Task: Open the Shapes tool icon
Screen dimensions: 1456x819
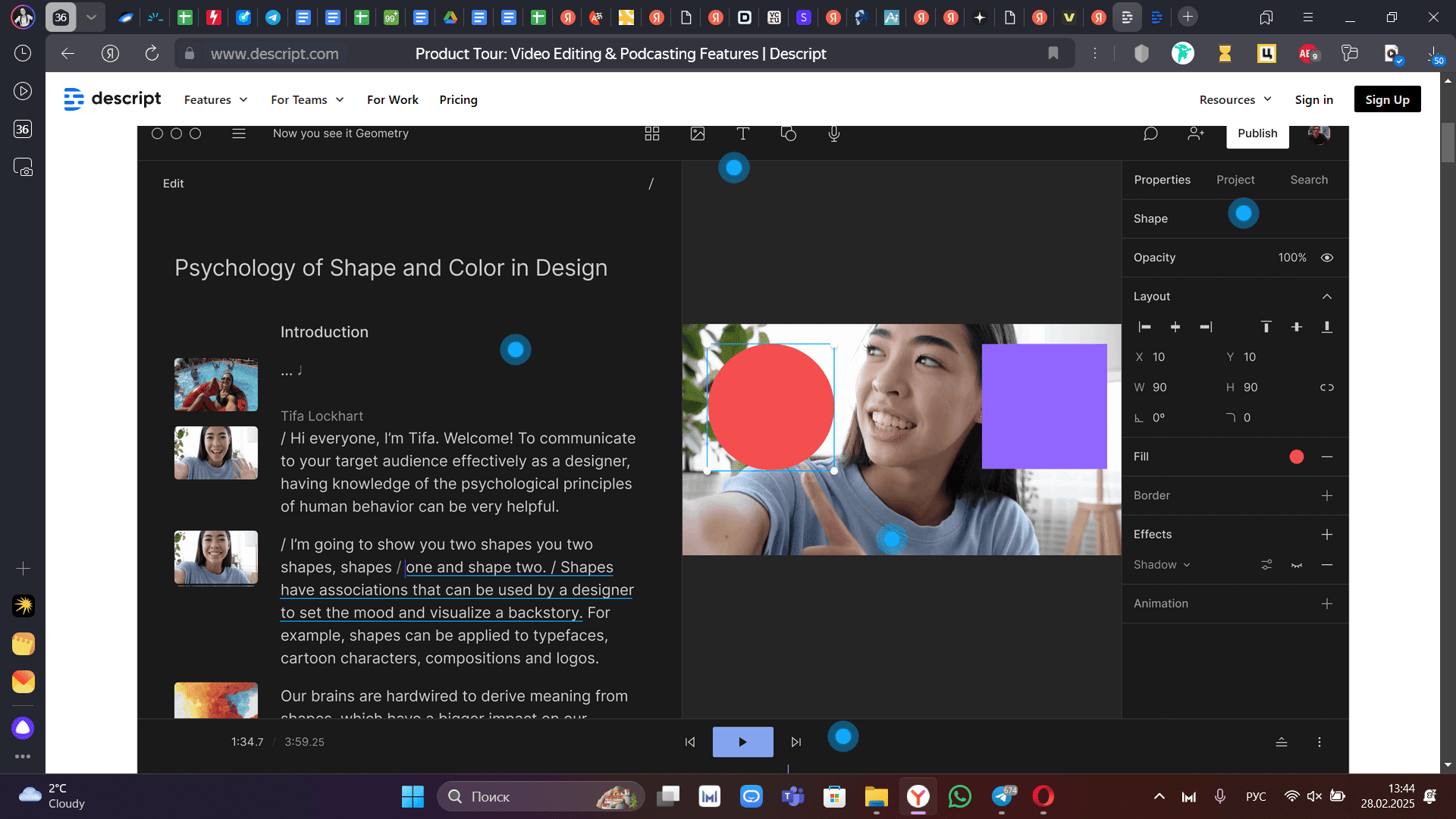Action: pos(788,133)
